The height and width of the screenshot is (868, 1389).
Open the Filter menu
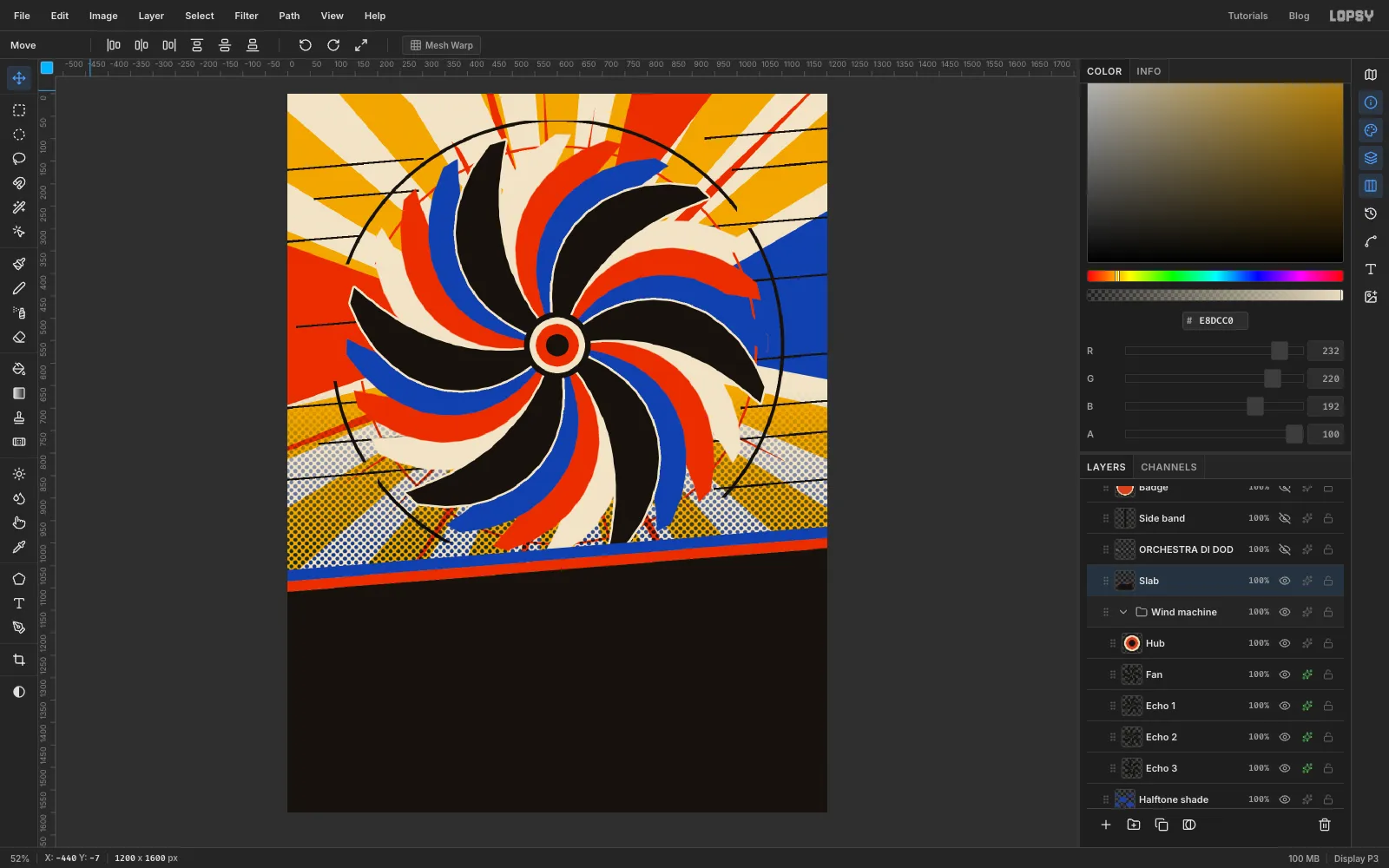[x=247, y=16]
